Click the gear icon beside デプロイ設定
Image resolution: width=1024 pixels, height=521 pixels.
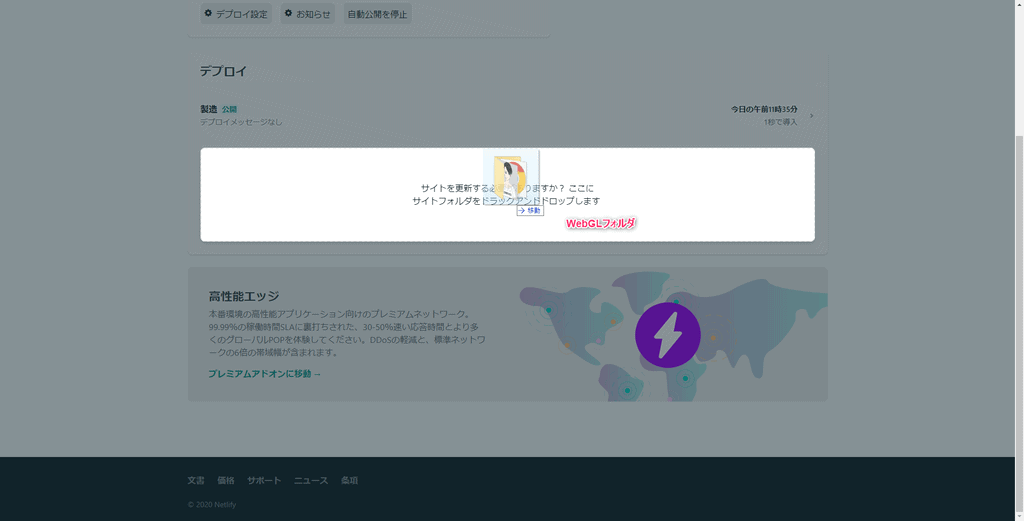(208, 14)
